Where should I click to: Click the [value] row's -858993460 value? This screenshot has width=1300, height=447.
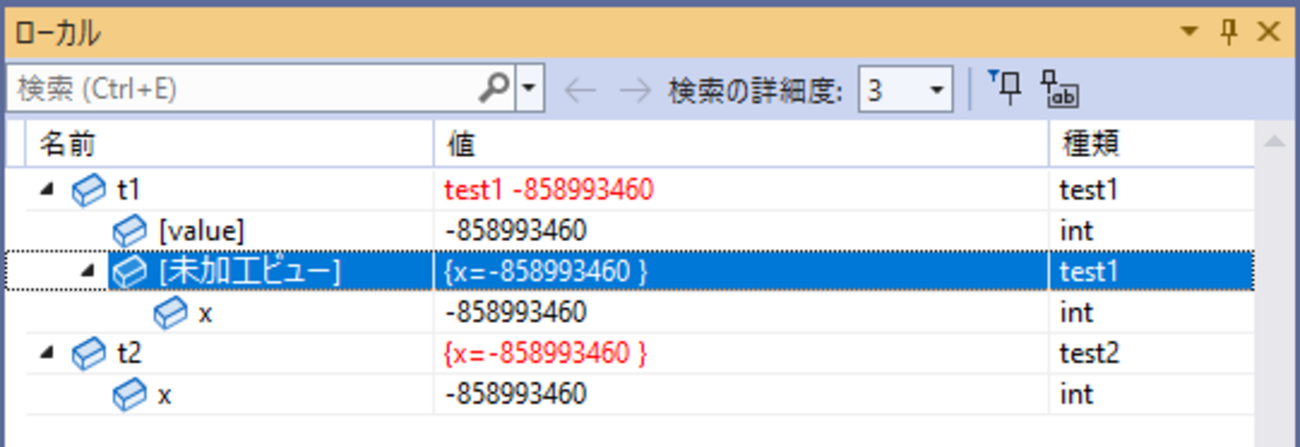pos(515,230)
